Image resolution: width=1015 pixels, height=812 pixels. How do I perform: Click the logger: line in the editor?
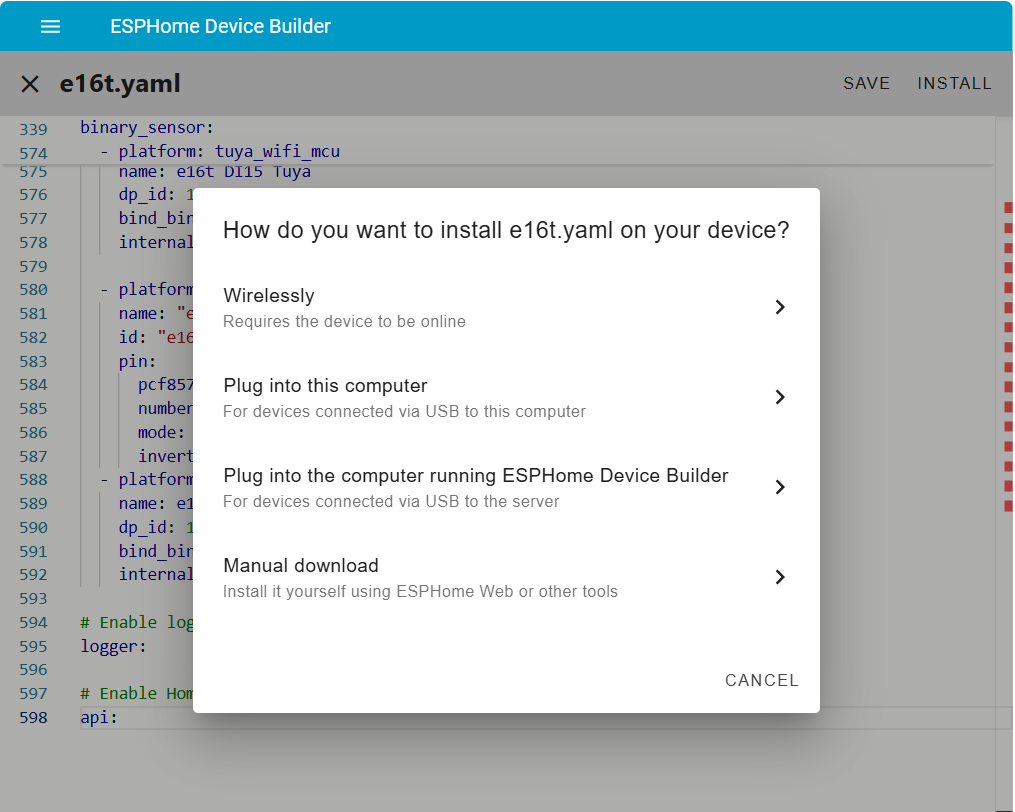tap(113, 646)
